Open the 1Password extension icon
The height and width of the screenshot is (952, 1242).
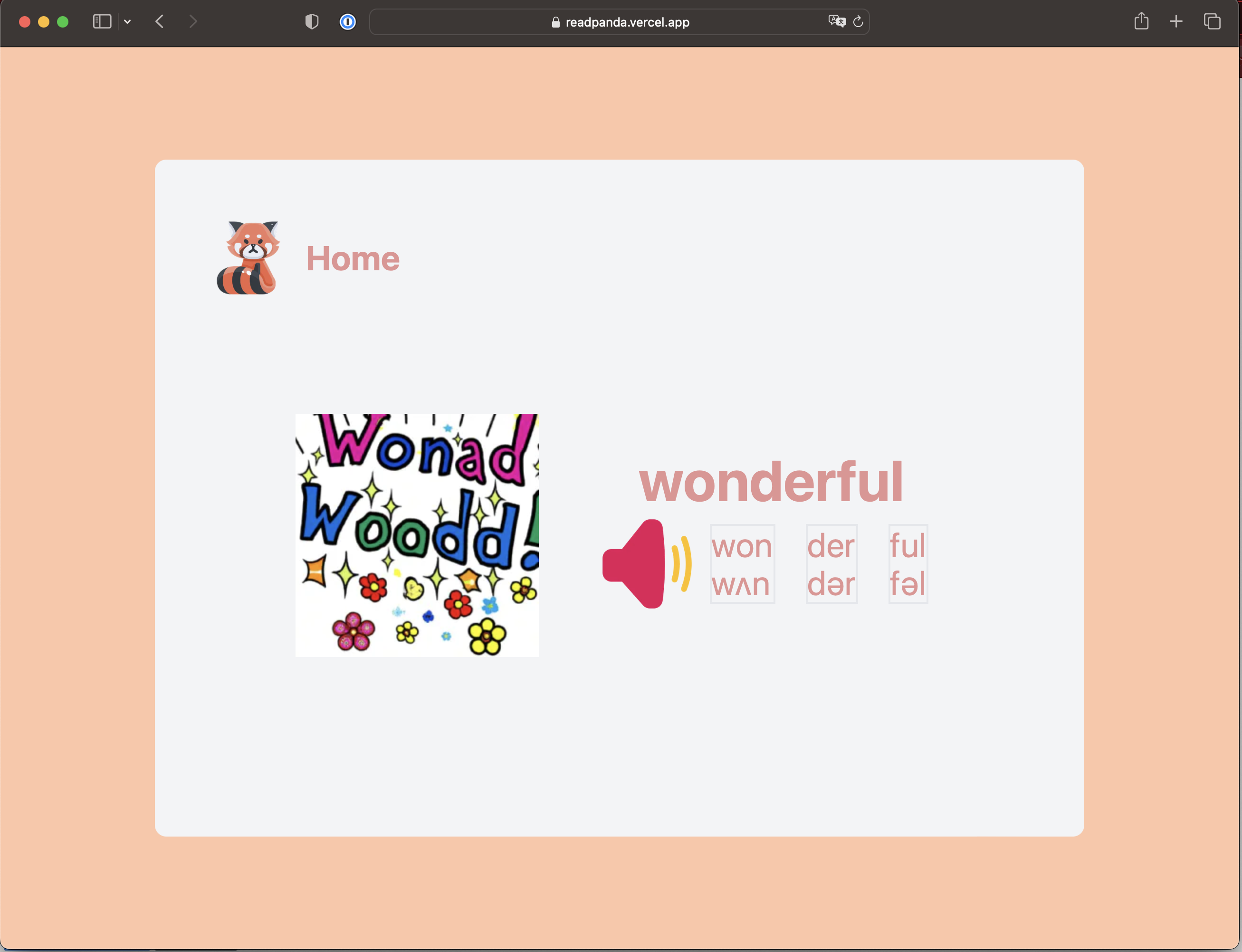click(347, 21)
